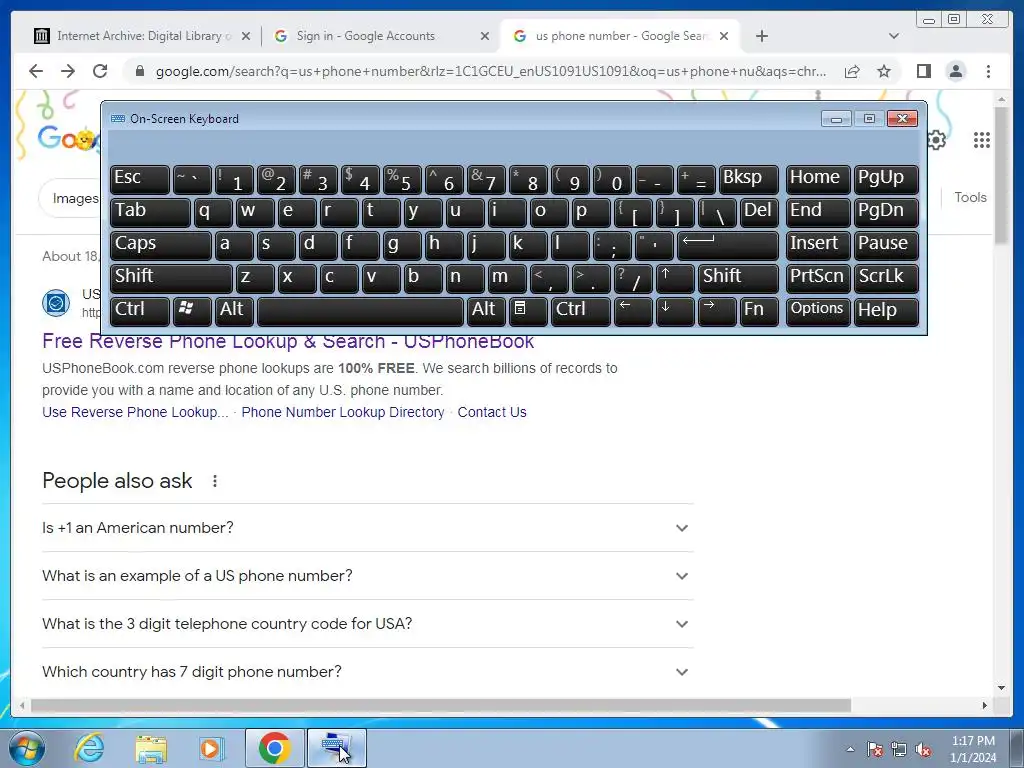Click the share page icon in address bar

(852, 71)
